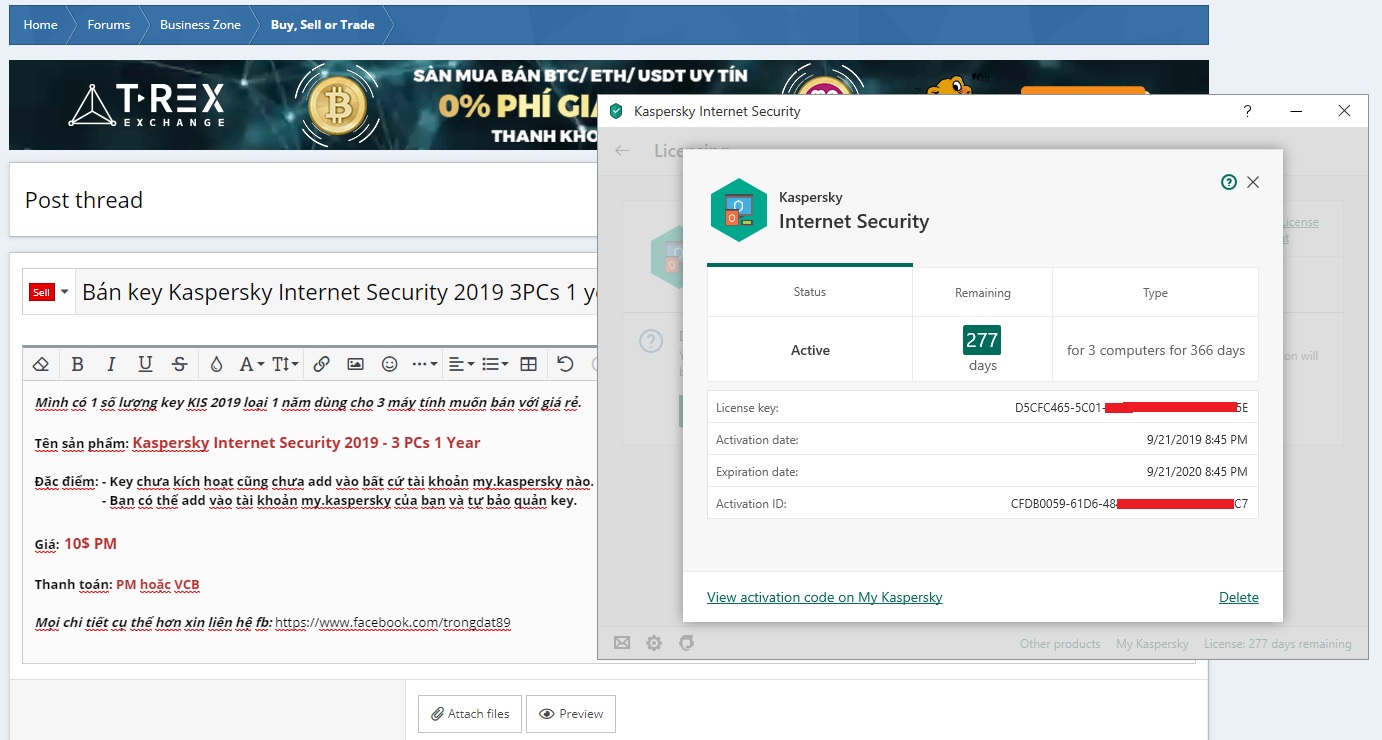Click the Kaspersky shield icon in title bar
The image size is (1382, 740).
coord(616,111)
